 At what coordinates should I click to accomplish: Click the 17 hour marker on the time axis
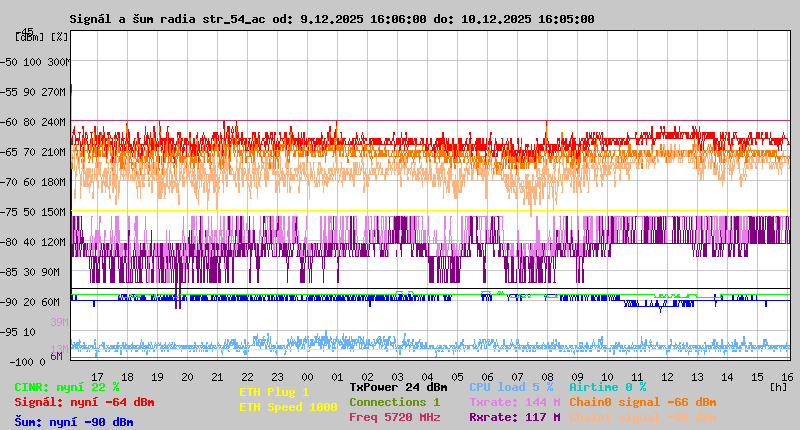pos(97,376)
